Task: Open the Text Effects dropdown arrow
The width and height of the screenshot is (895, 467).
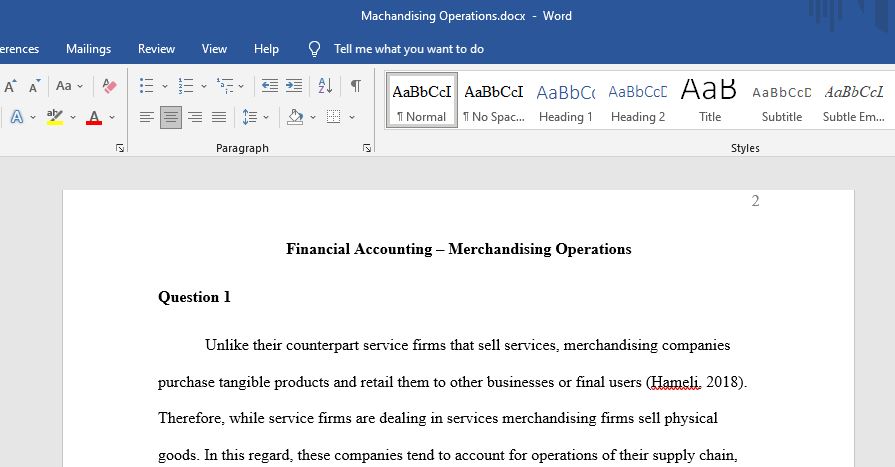Action: pyautogui.click(x=33, y=118)
